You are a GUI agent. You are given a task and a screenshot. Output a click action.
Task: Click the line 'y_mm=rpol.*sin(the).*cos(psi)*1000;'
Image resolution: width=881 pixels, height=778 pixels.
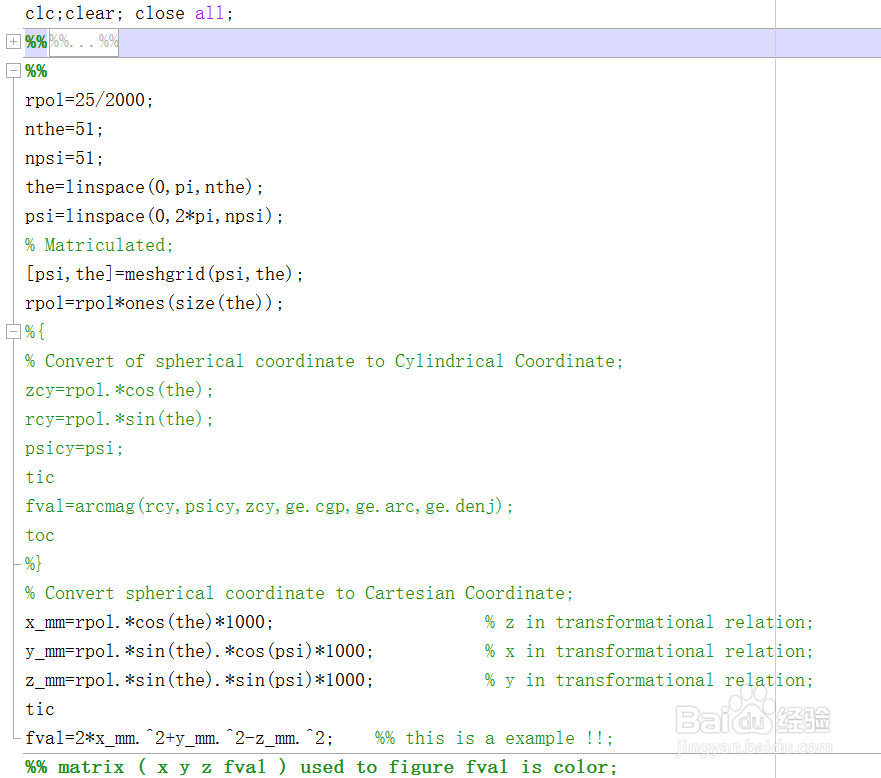(x=199, y=651)
